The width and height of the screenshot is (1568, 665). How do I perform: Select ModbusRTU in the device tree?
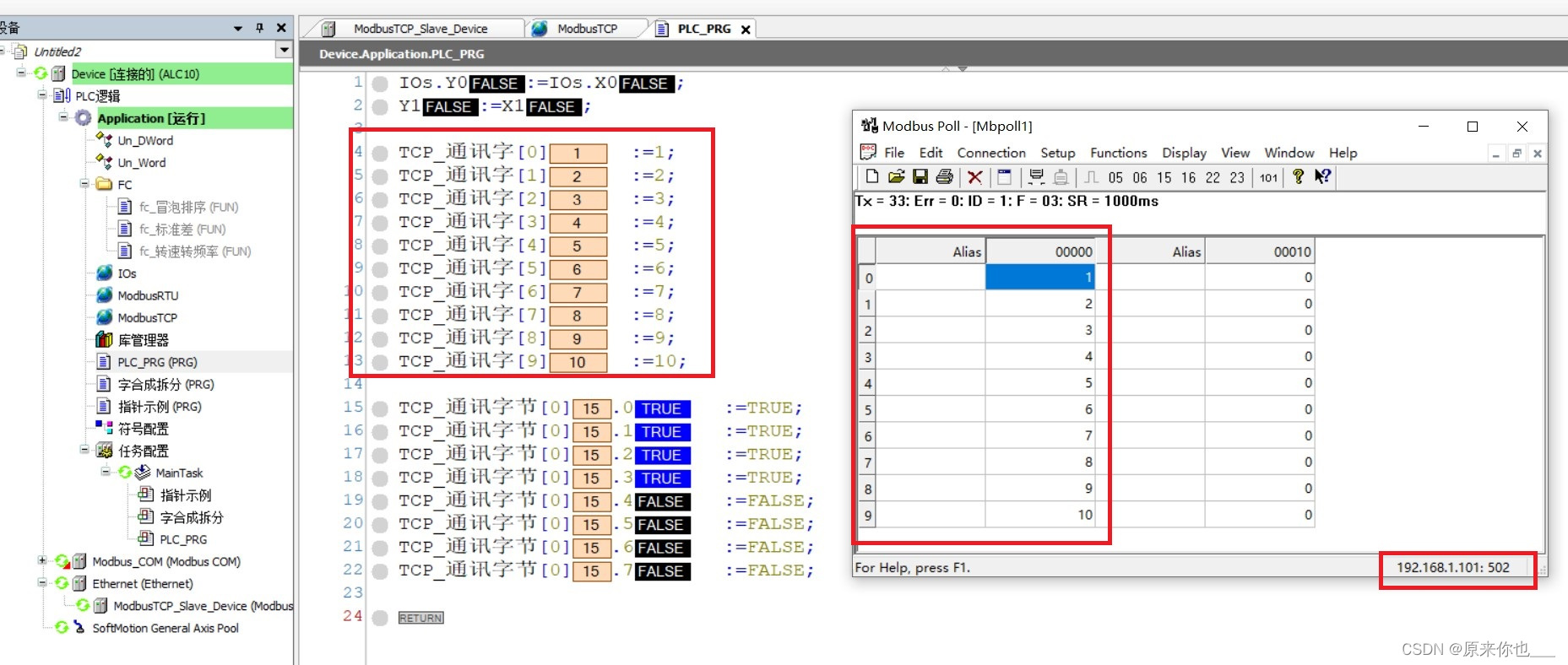pyautogui.click(x=148, y=295)
